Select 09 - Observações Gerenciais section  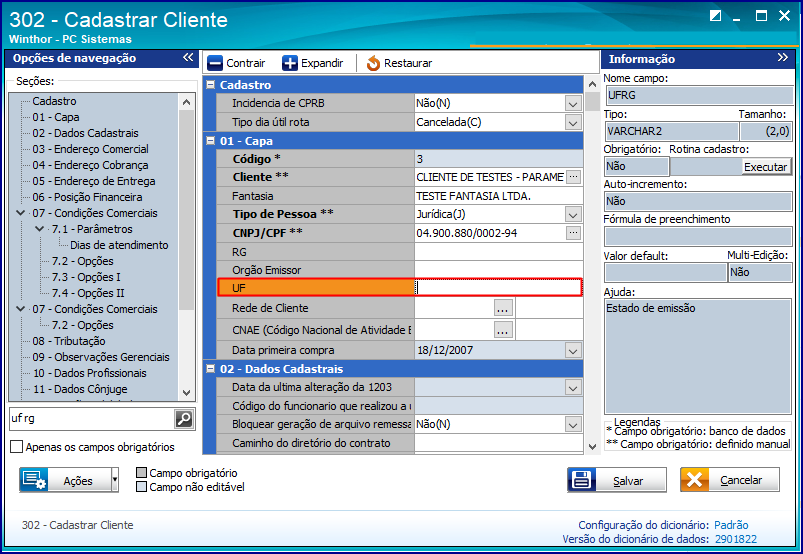tap(101, 357)
